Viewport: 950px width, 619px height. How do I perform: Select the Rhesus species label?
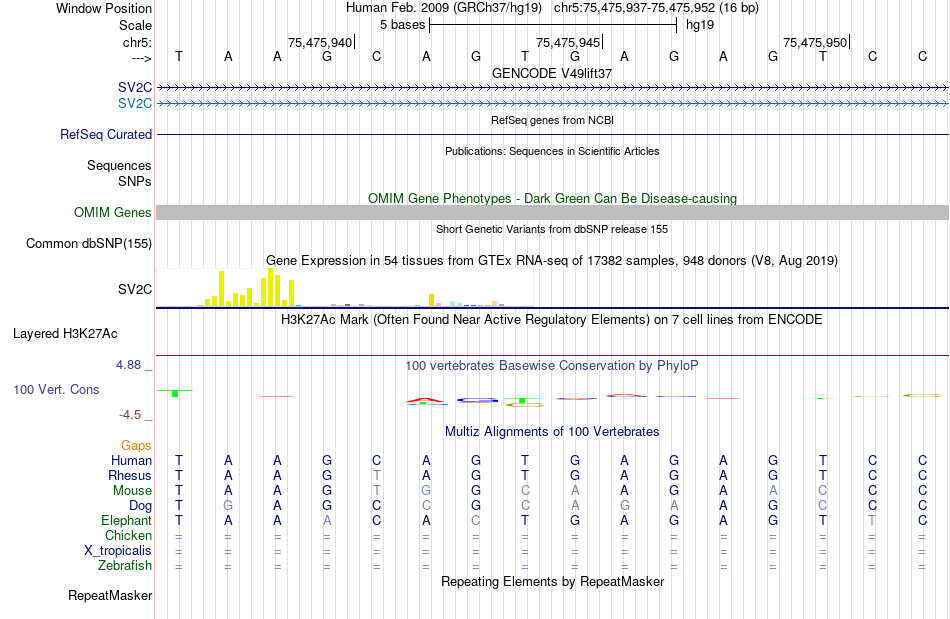(130, 475)
